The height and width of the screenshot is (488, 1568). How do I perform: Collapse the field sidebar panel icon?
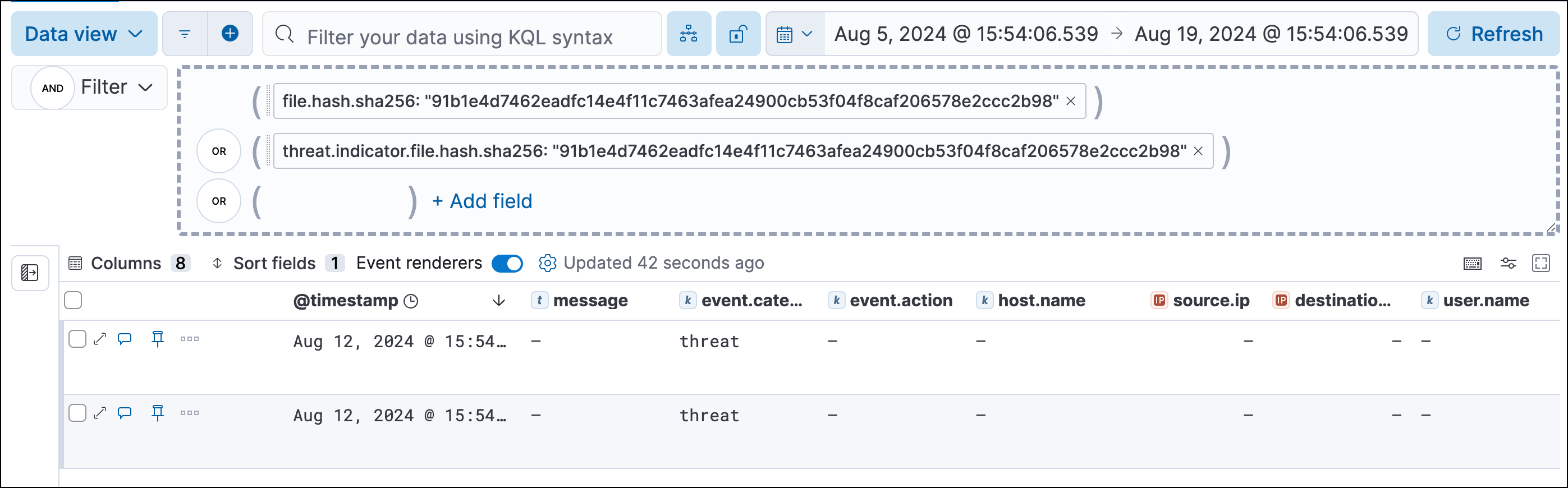[x=29, y=273]
